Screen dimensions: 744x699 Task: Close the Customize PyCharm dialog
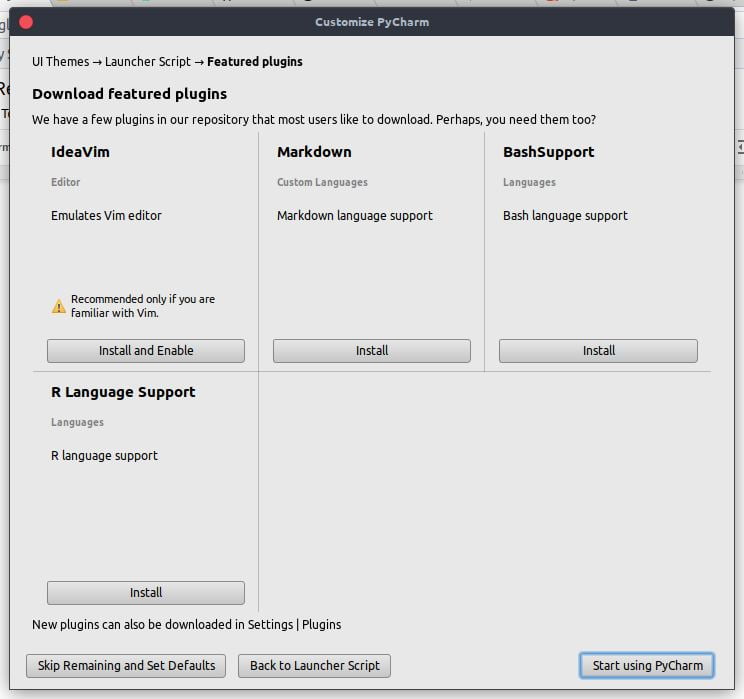tap(26, 22)
